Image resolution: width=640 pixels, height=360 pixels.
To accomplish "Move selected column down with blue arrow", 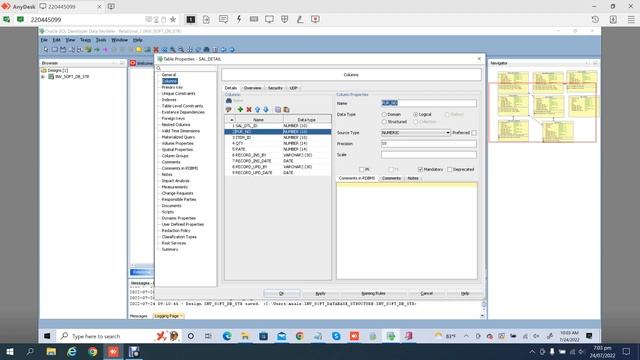I will coord(266,109).
